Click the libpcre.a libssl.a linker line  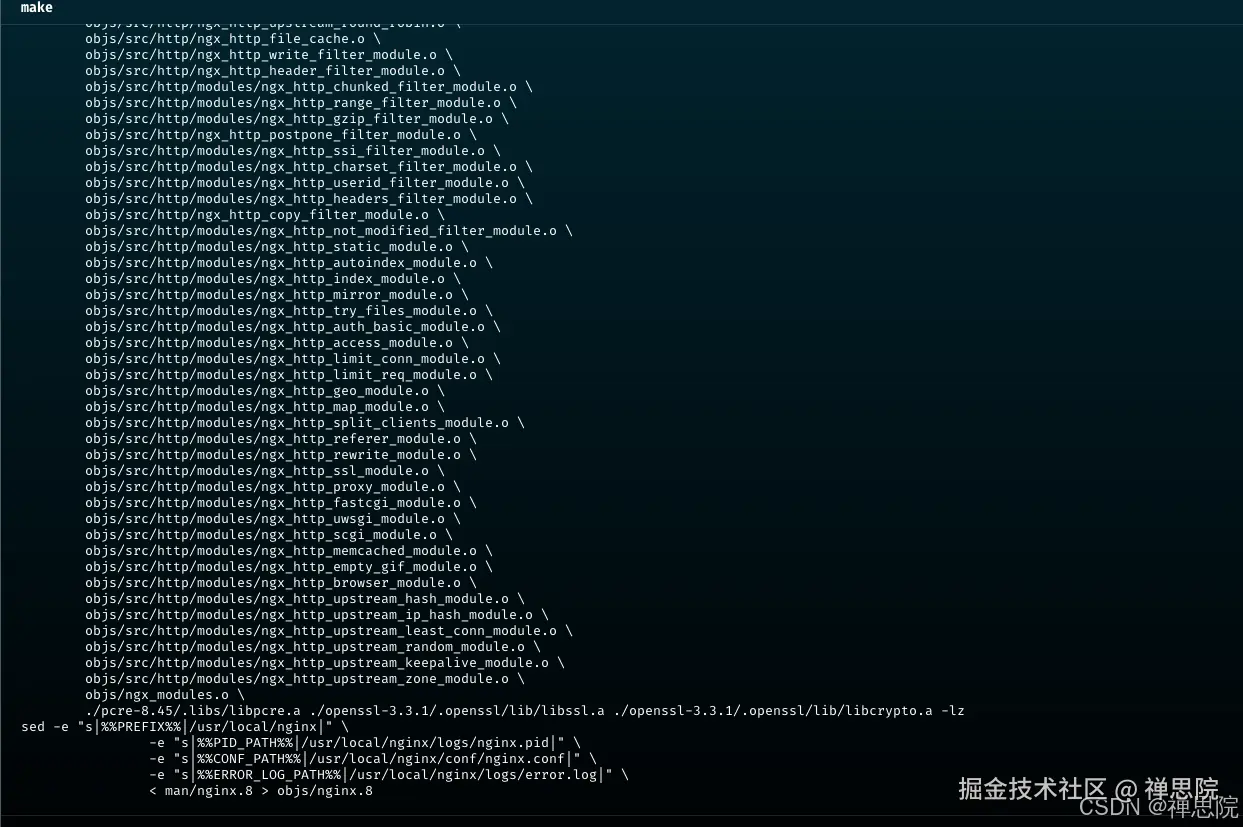524,711
